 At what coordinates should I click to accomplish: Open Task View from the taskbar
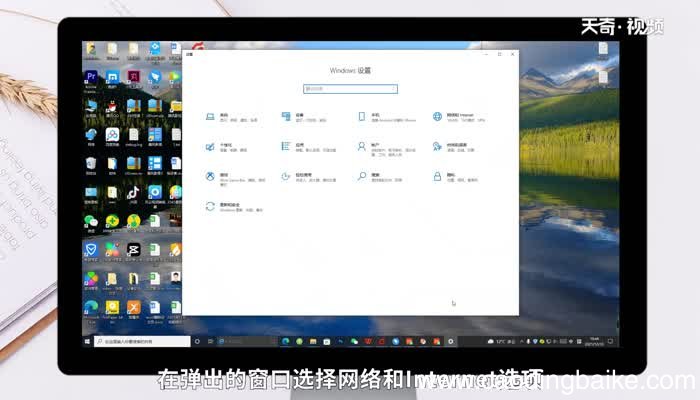211,342
